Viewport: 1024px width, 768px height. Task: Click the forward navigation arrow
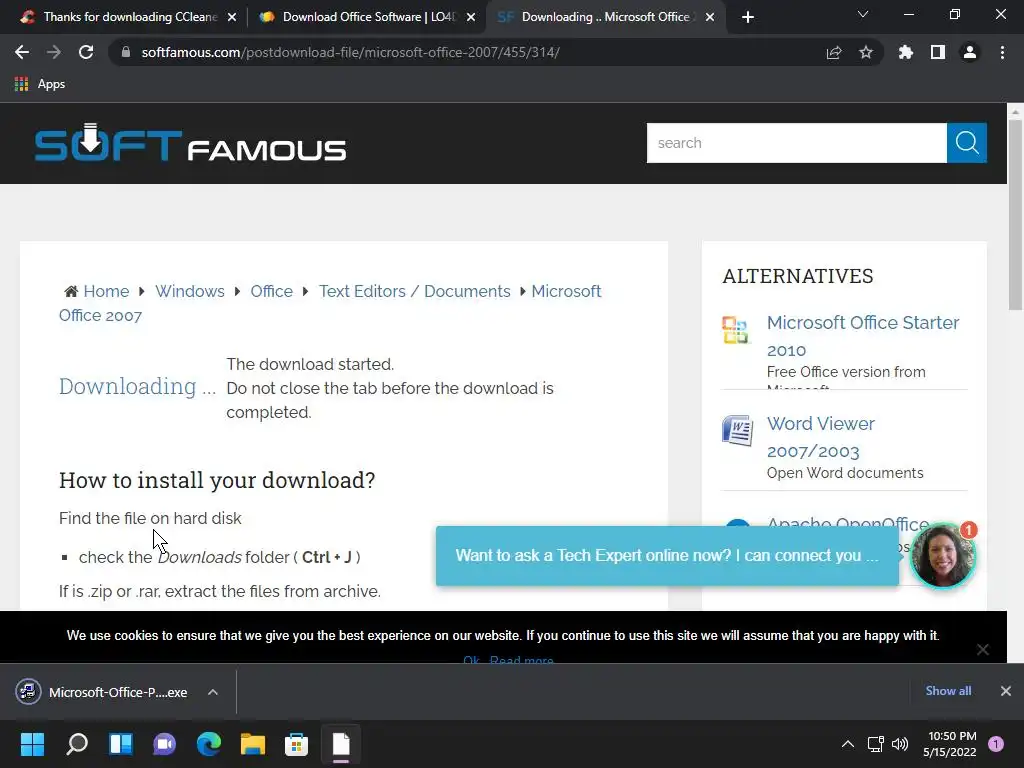click(x=54, y=52)
